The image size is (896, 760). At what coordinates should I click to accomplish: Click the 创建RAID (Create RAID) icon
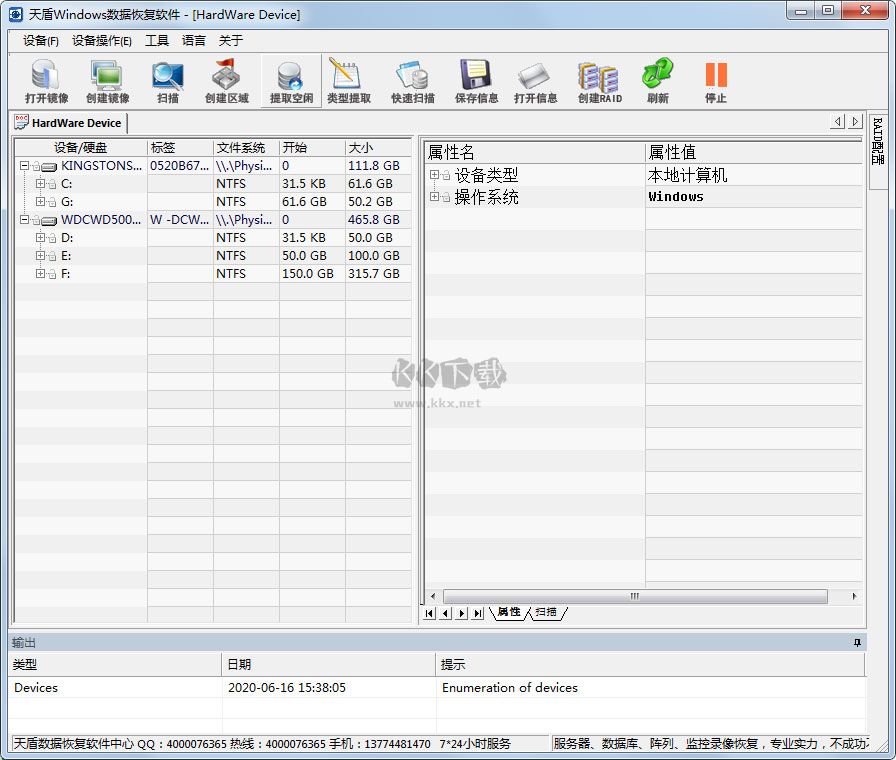click(597, 78)
